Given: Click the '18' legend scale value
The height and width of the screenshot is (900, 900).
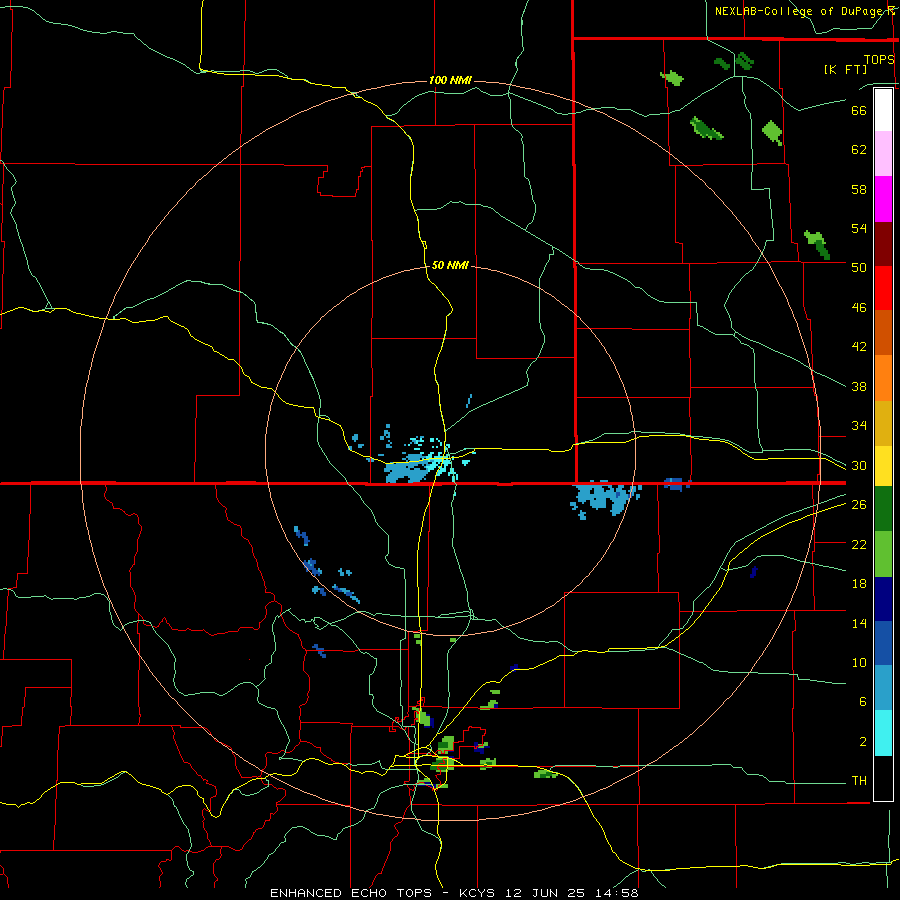Looking at the screenshot, I should (x=859, y=584).
